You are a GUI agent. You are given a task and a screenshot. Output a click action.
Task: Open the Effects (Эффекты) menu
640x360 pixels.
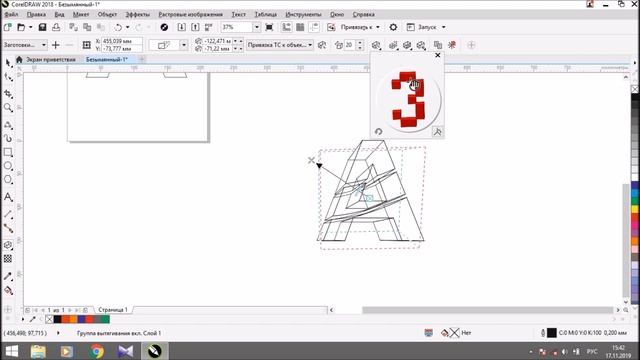click(137, 14)
